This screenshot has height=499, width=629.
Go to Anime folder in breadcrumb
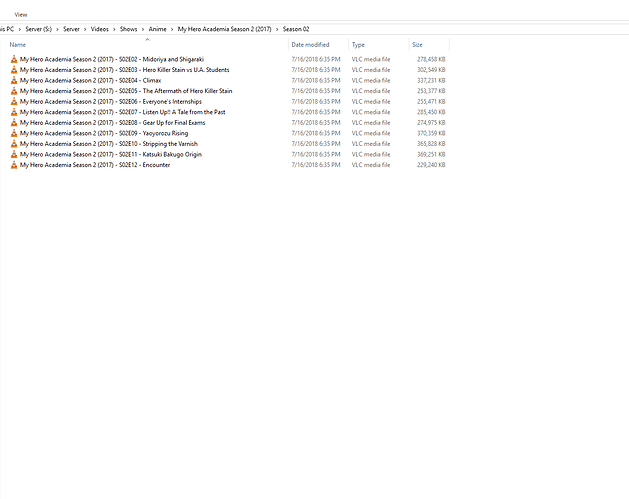(157, 29)
